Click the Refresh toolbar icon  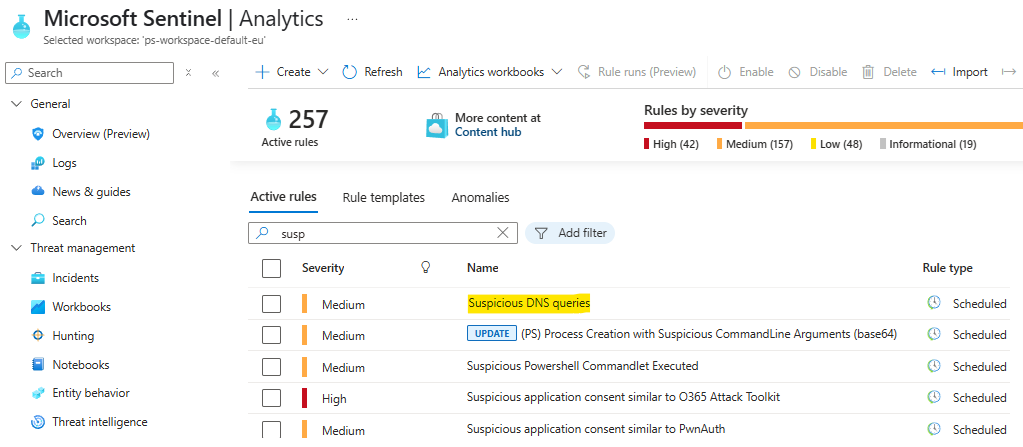(x=350, y=72)
